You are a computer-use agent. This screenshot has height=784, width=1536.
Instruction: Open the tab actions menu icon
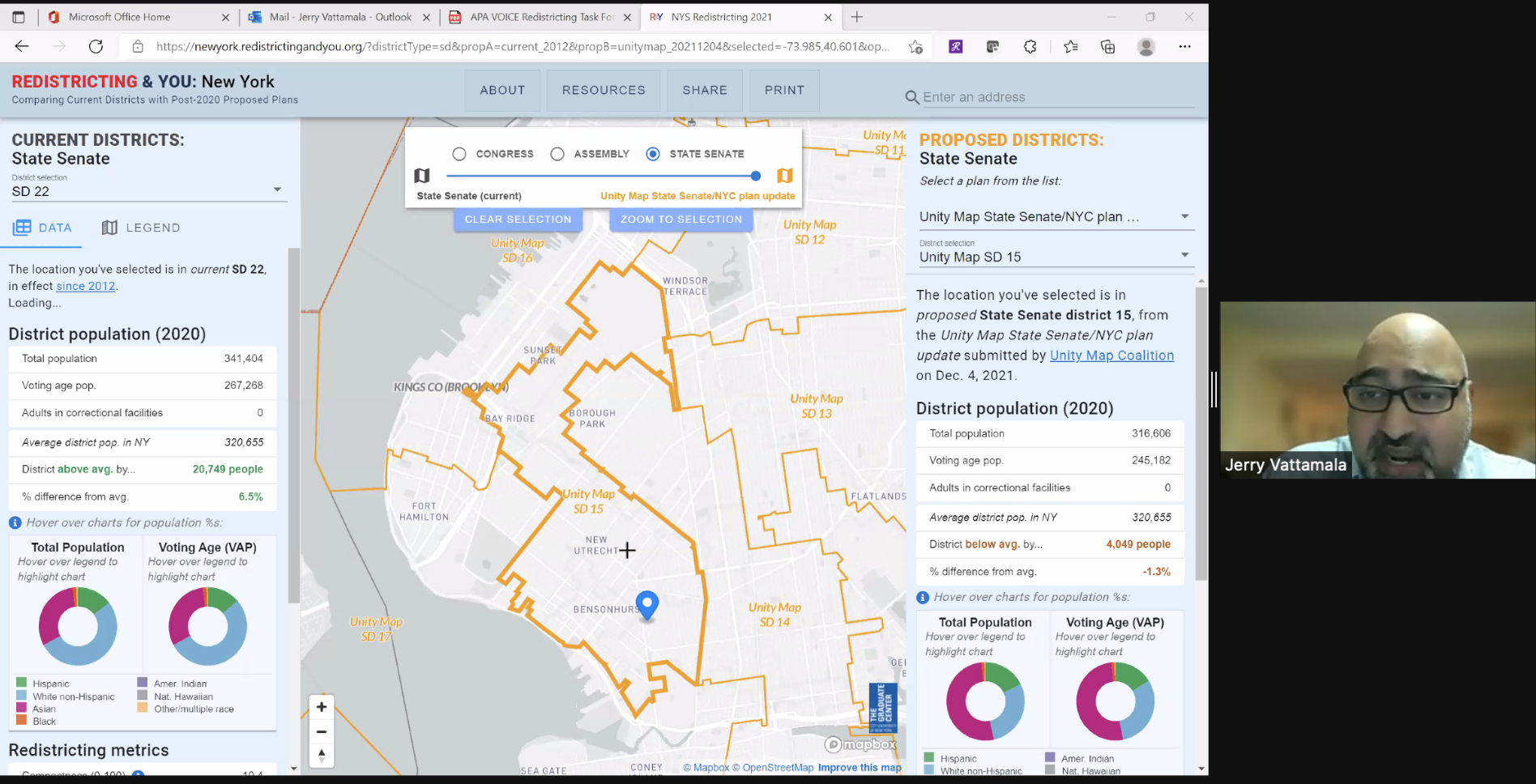pyautogui.click(x=19, y=16)
